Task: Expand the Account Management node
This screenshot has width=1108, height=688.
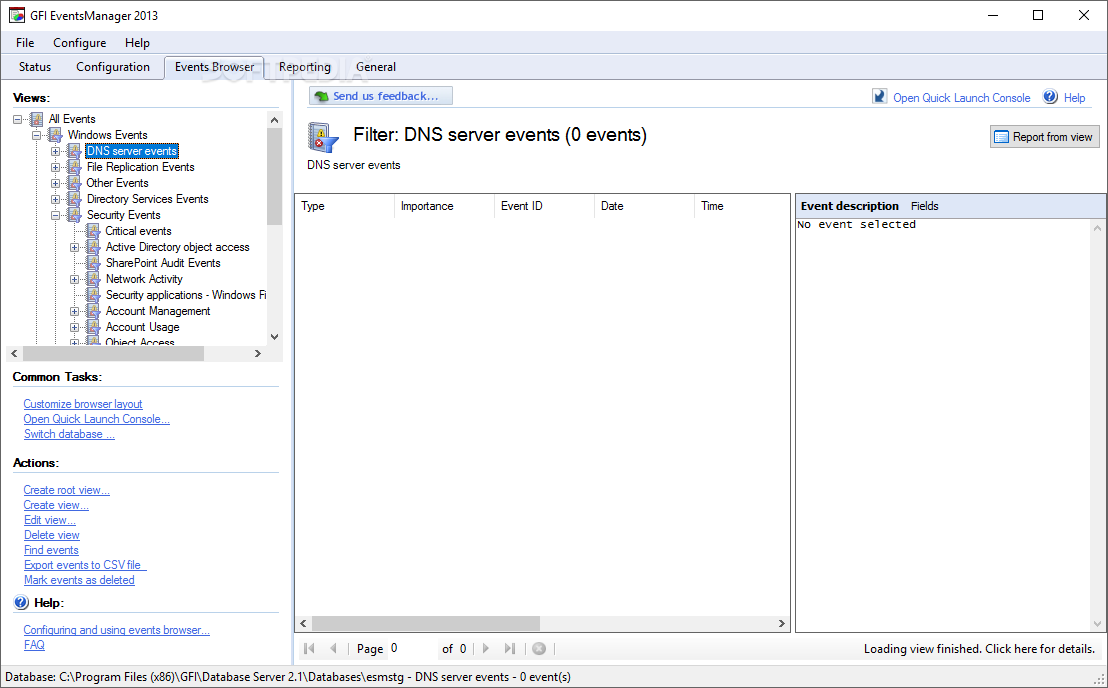Action: coord(74,312)
